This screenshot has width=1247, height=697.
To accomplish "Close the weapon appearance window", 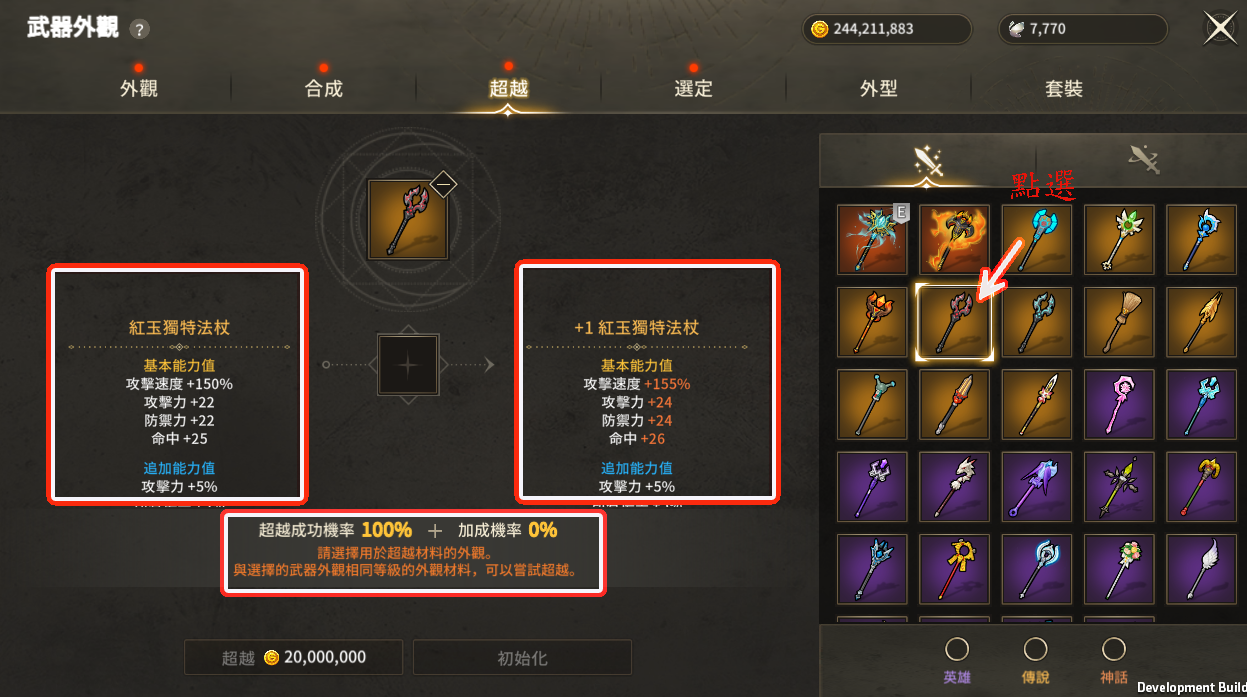I will [1220, 28].
